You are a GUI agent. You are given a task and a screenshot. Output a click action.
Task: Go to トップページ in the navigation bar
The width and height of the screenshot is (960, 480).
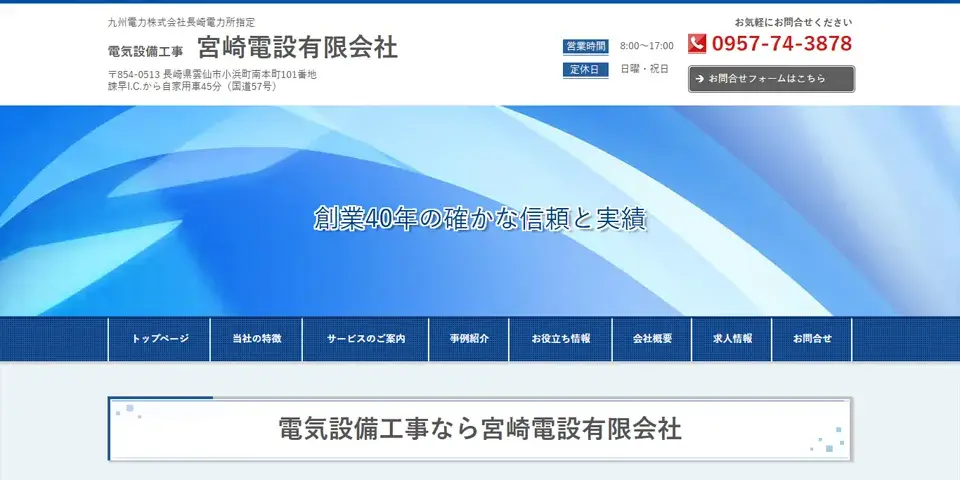click(x=160, y=339)
